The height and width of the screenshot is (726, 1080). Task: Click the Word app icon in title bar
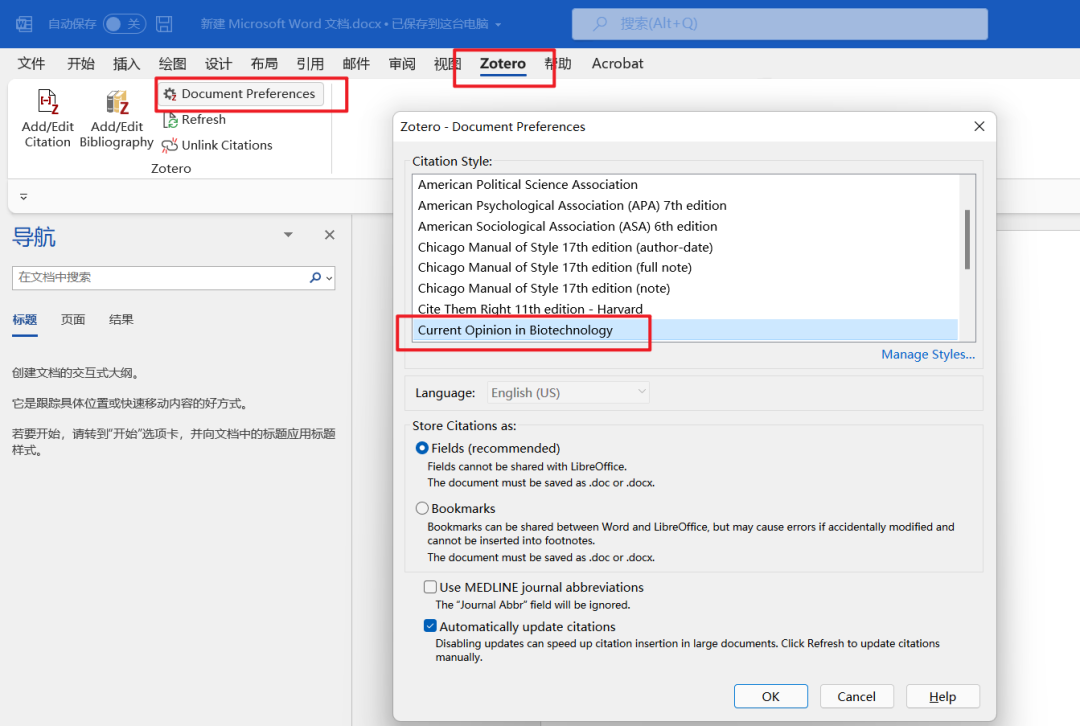tap(24, 24)
